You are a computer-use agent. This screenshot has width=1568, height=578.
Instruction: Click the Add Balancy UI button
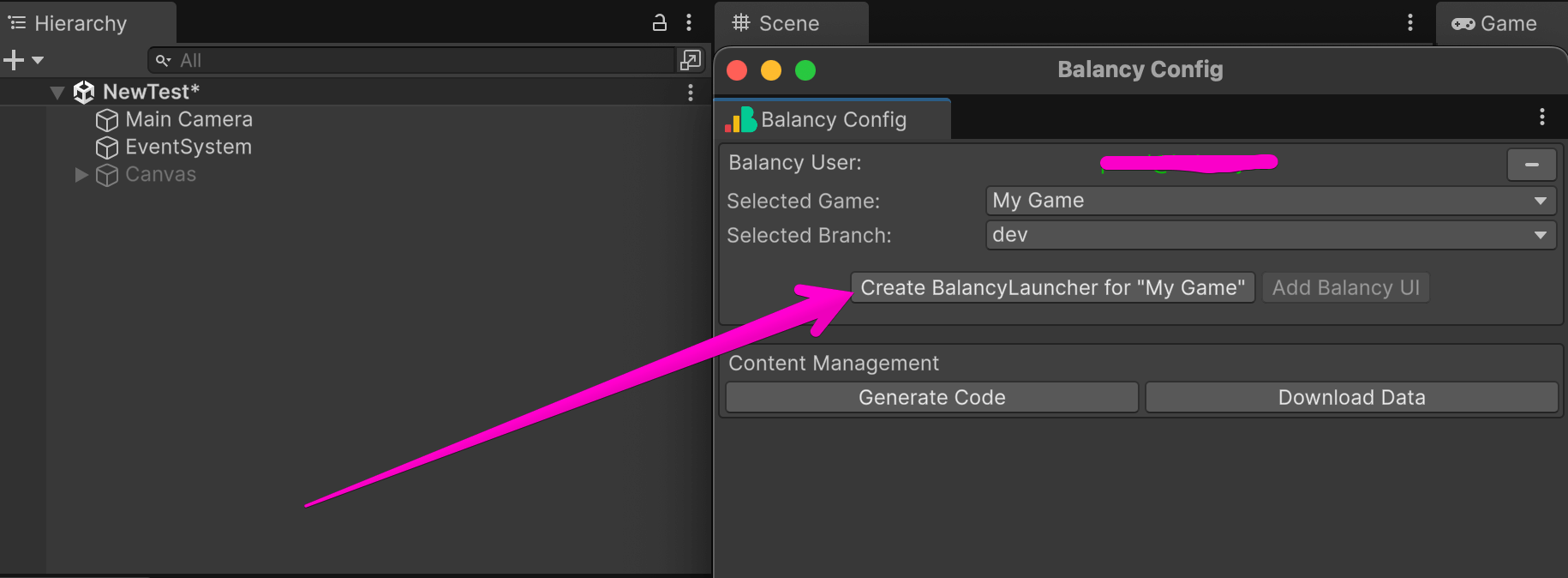point(1345,287)
